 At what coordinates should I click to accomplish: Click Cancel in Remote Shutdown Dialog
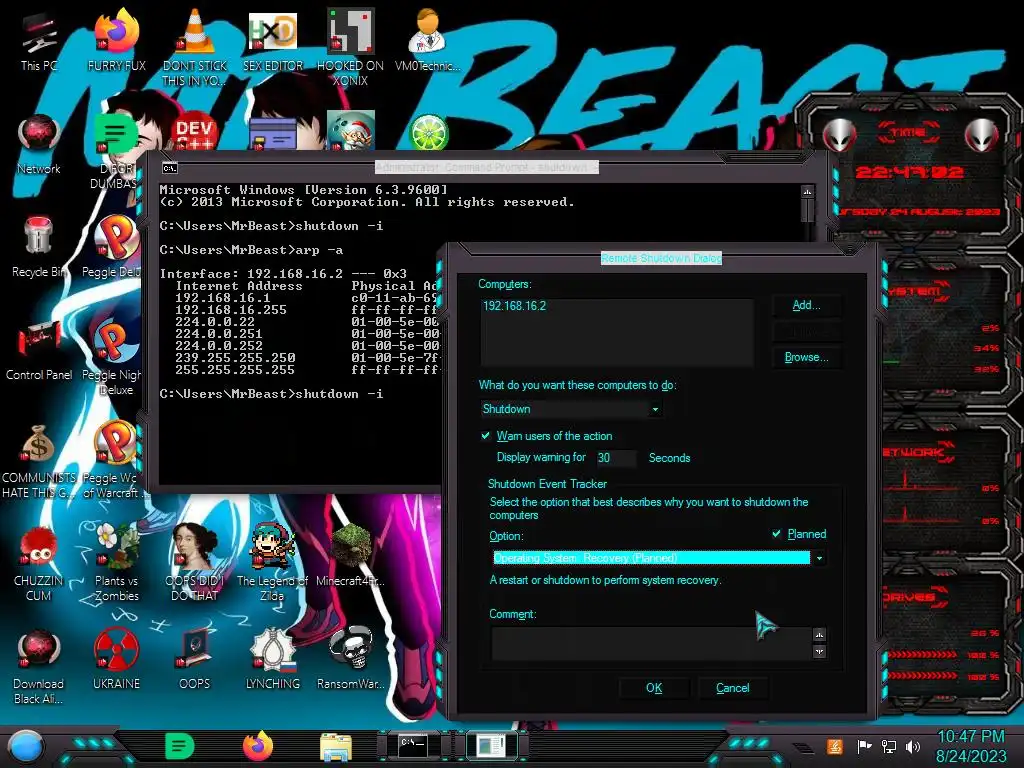click(732, 688)
